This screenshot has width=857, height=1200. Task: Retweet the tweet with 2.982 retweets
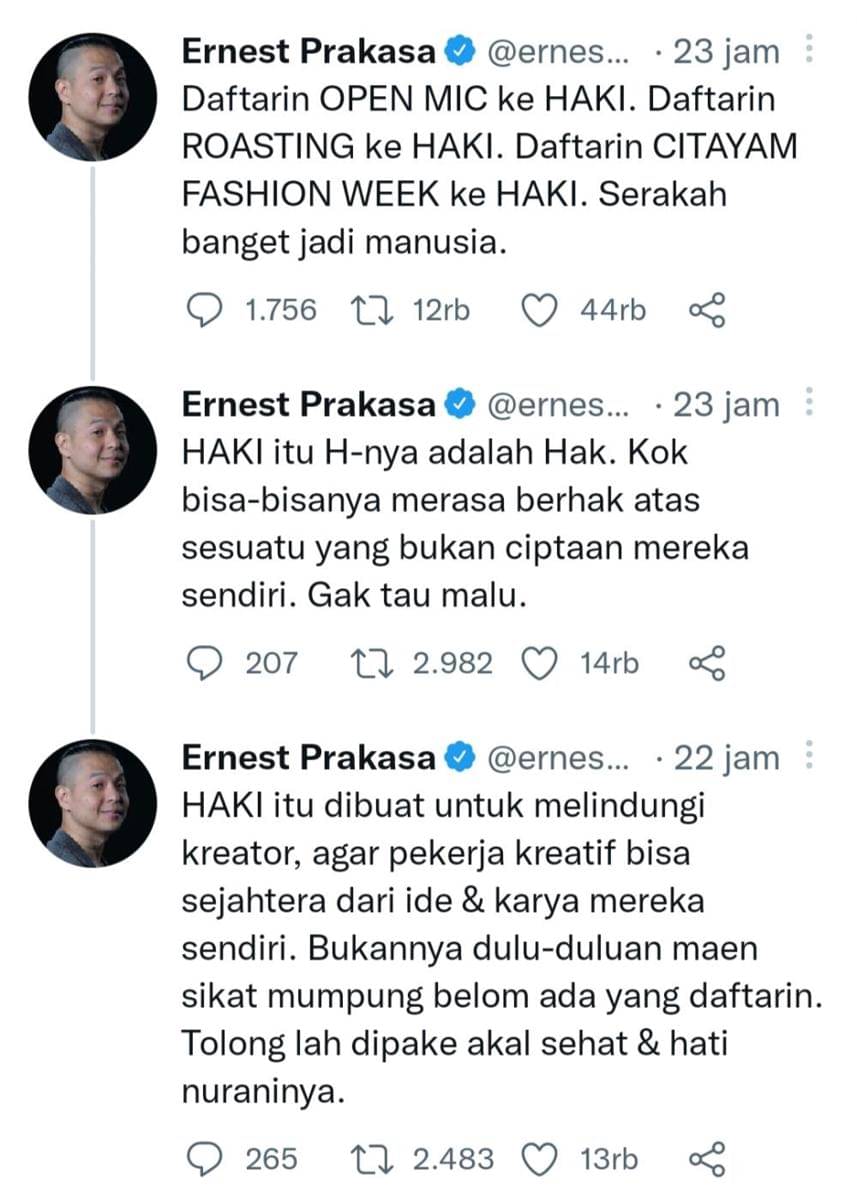point(376,663)
